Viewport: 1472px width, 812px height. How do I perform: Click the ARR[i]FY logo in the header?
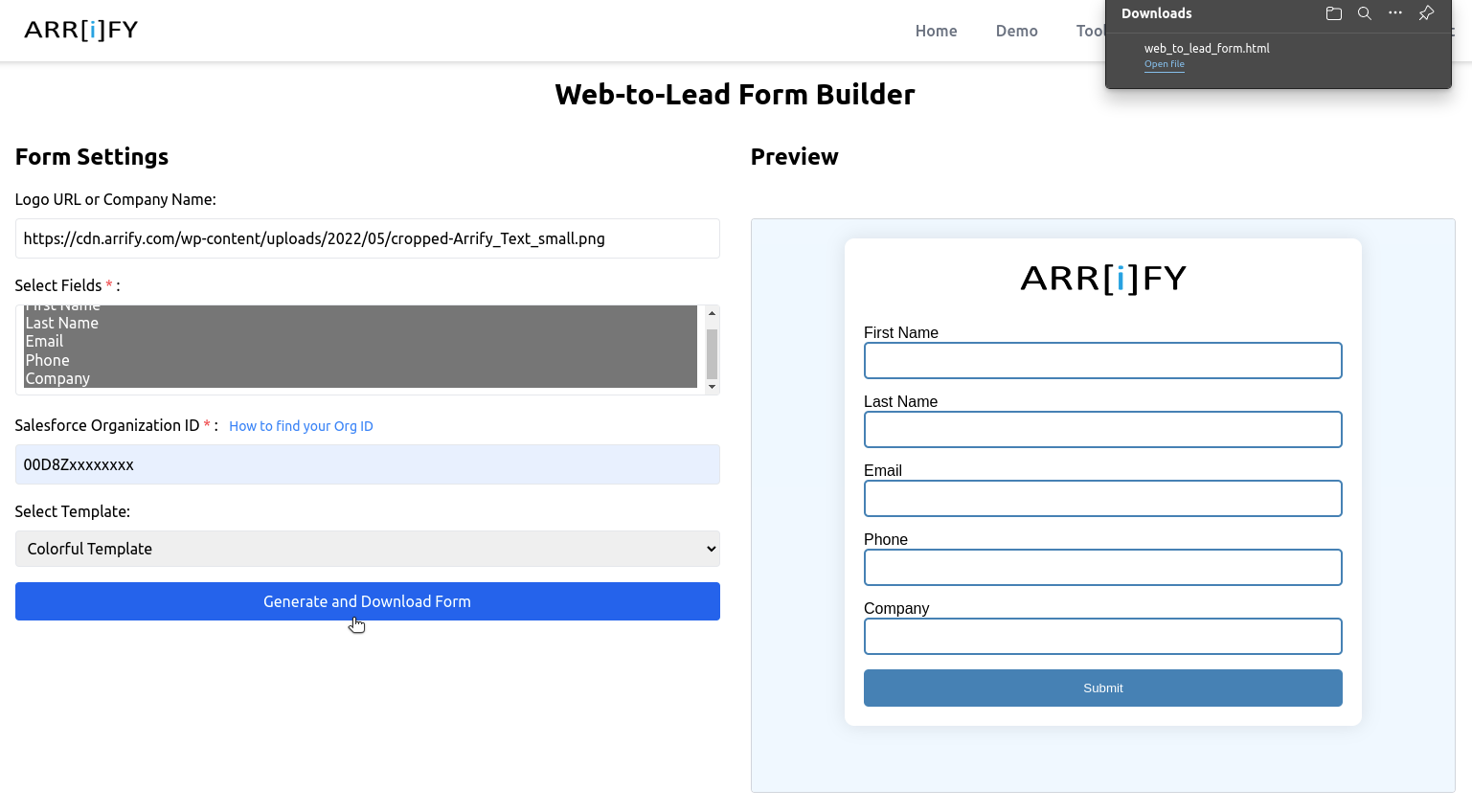tap(80, 30)
